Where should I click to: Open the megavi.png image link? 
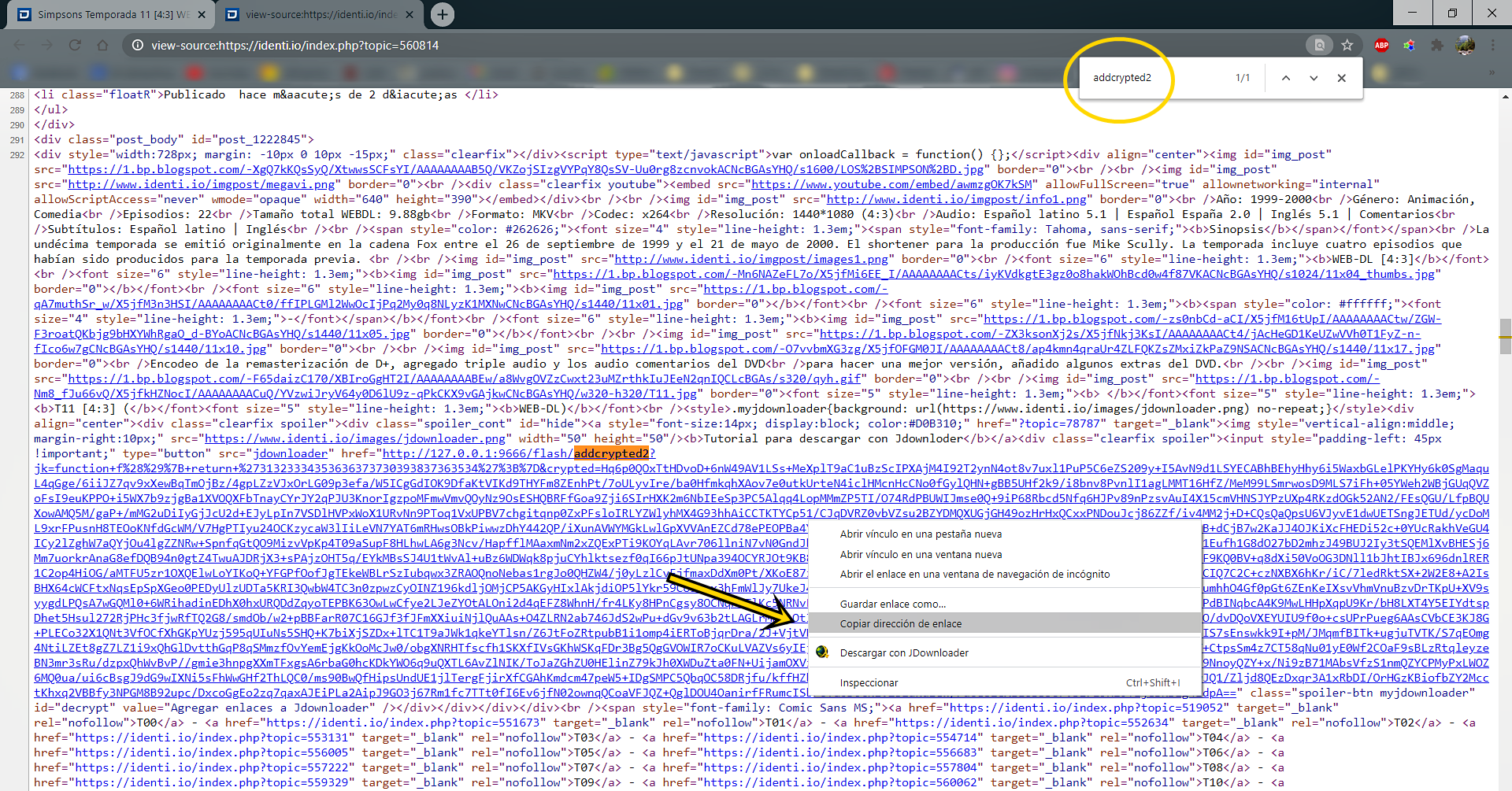point(202,184)
